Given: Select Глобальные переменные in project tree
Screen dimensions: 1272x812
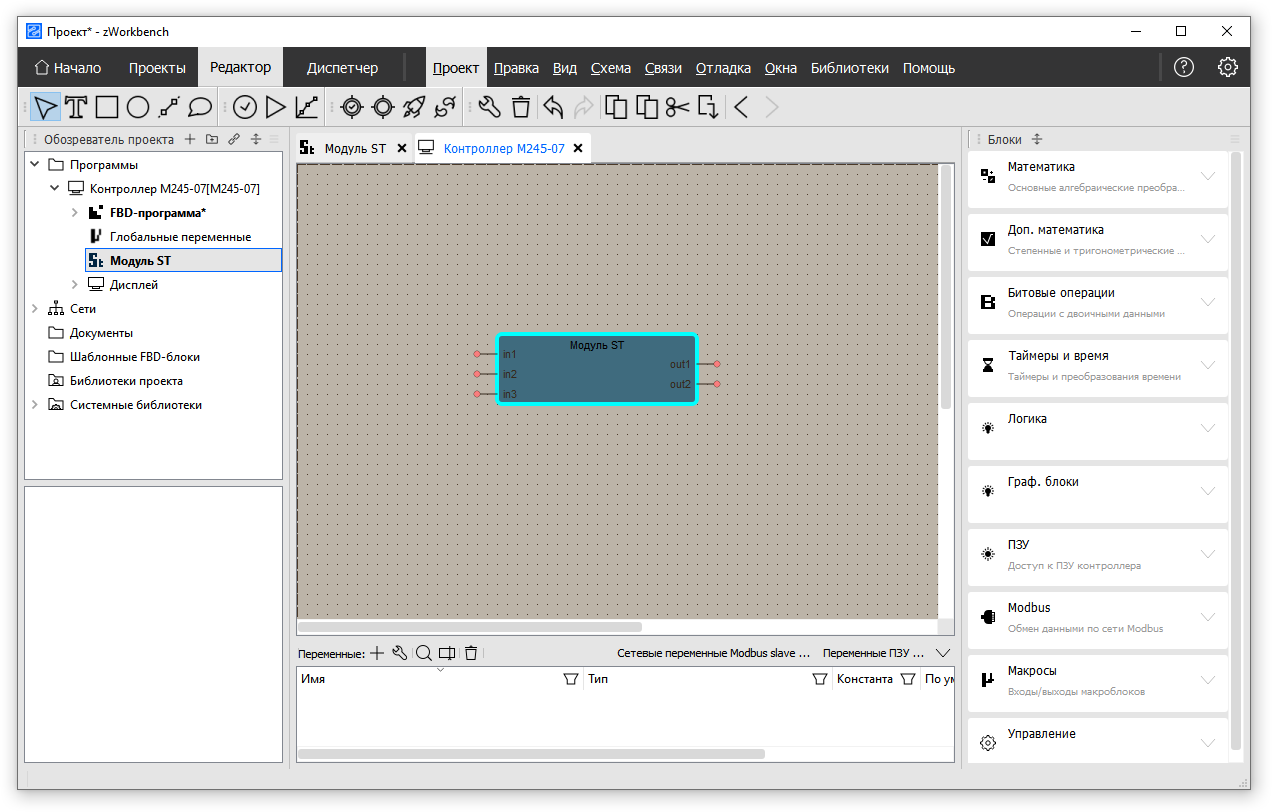Looking at the screenshot, I should click(180, 237).
